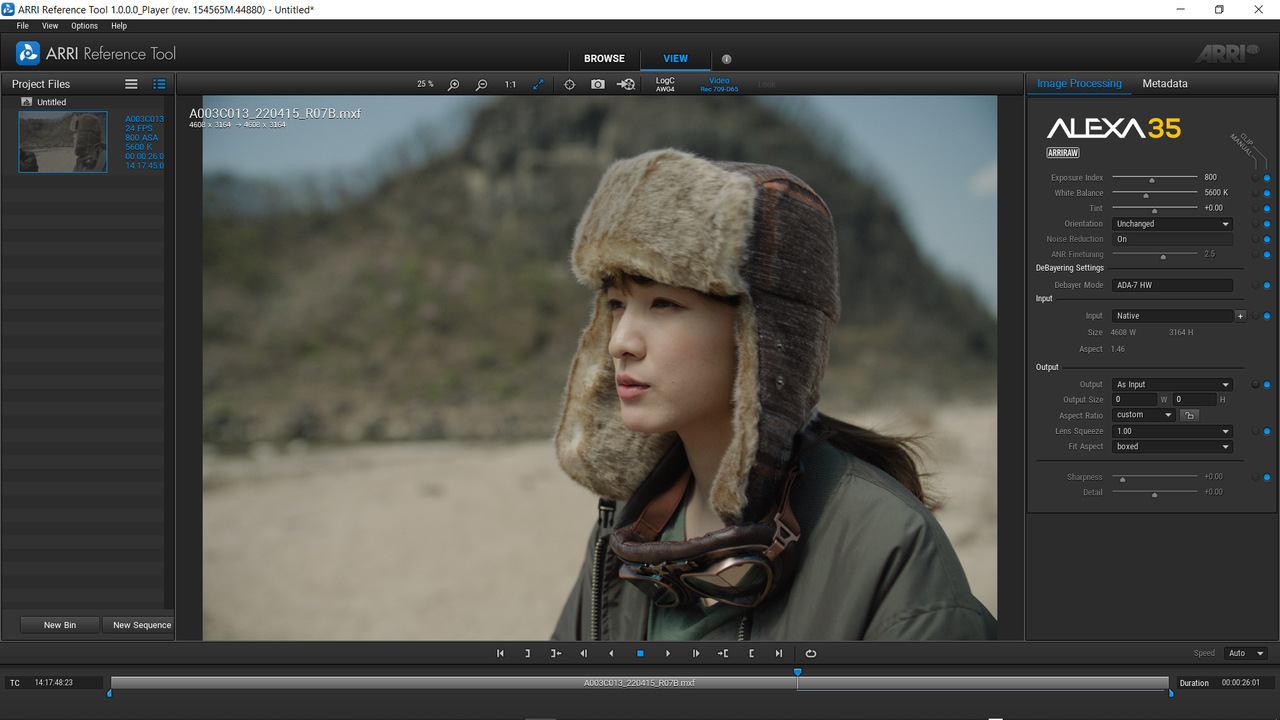
Task: Toggle the loop playback icon
Action: point(811,653)
